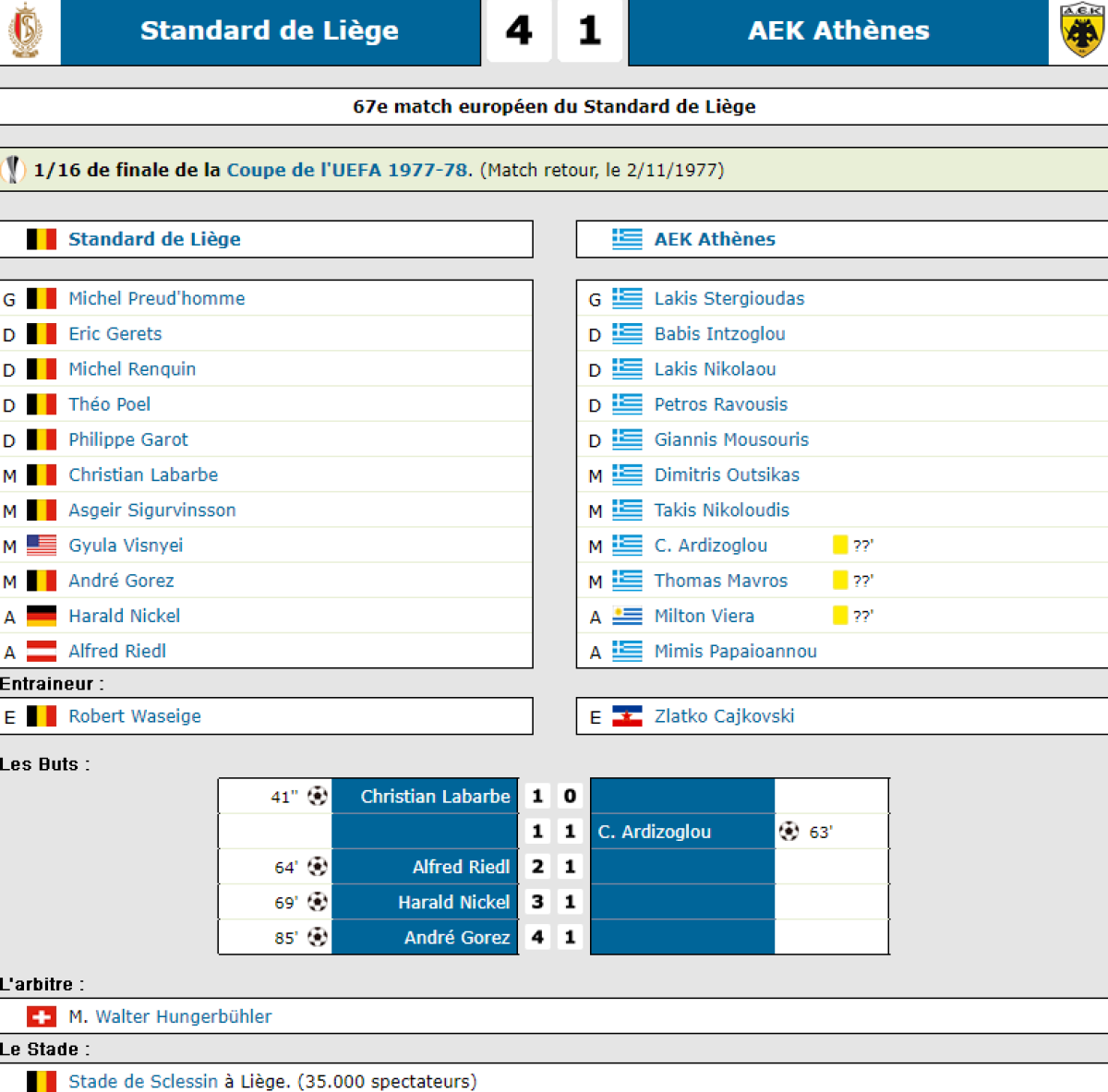Click the Swiss flag near the referee
The image size is (1108, 1092).
pyautogui.click(x=42, y=1016)
